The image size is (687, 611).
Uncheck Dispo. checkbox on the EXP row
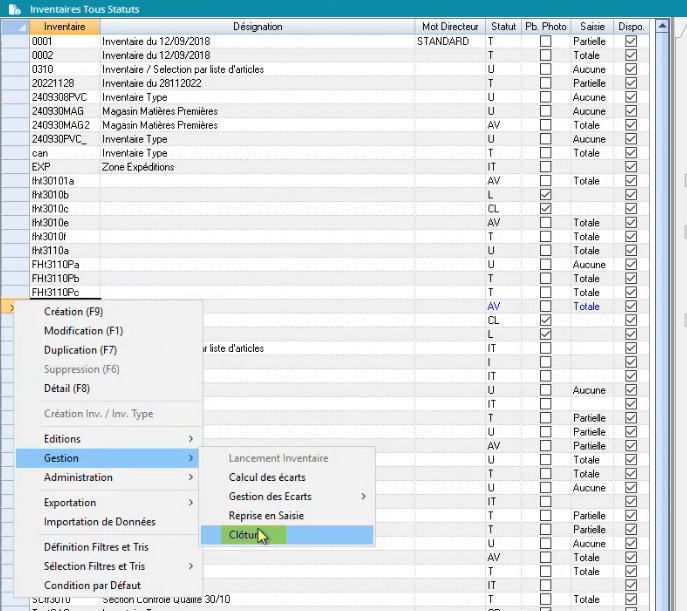pyautogui.click(x=631, y=167)
